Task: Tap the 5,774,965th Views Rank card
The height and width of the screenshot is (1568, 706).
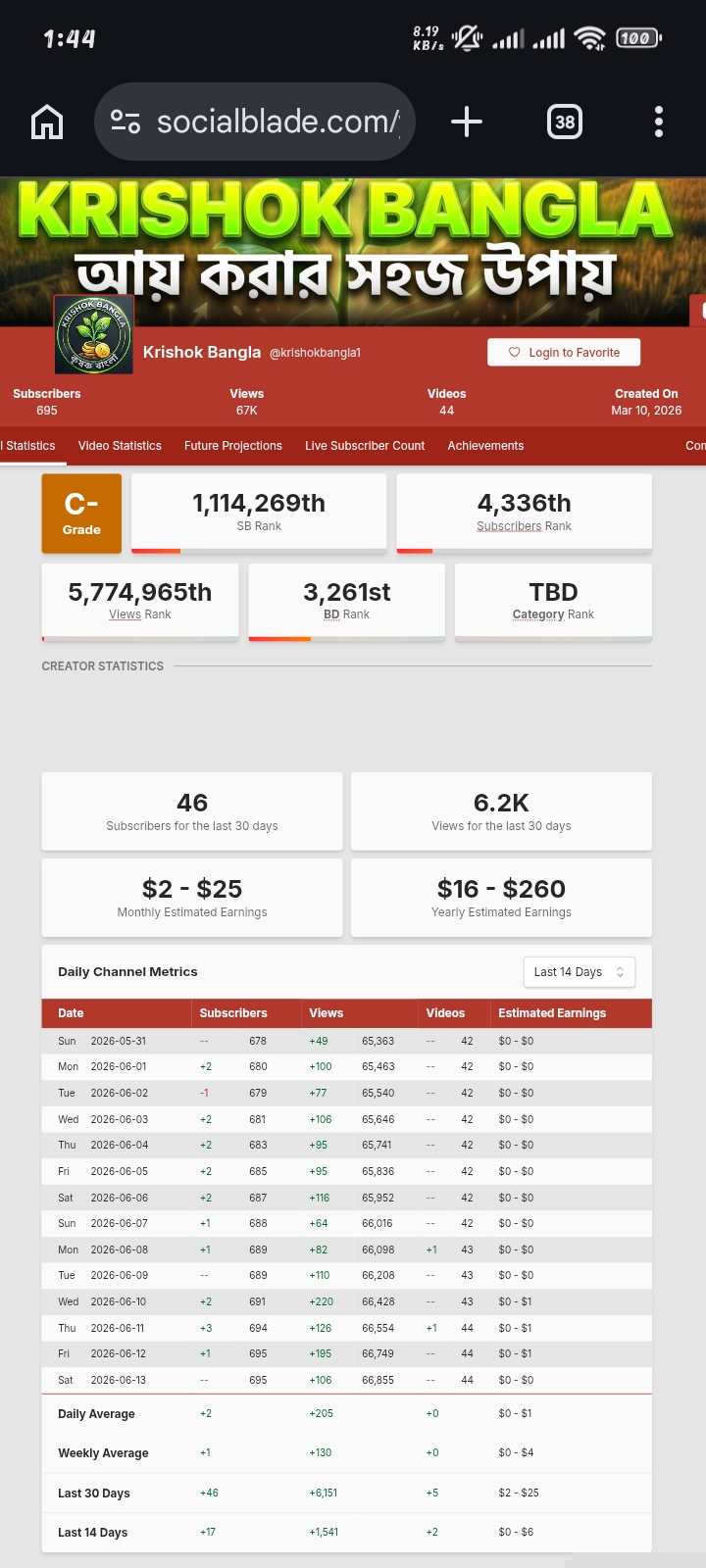Action: (140, 602)
